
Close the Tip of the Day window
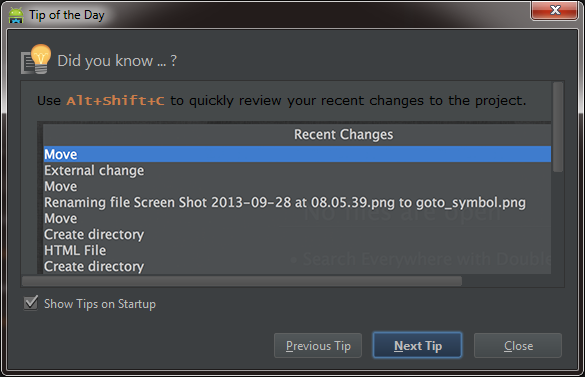coord(555,10)
